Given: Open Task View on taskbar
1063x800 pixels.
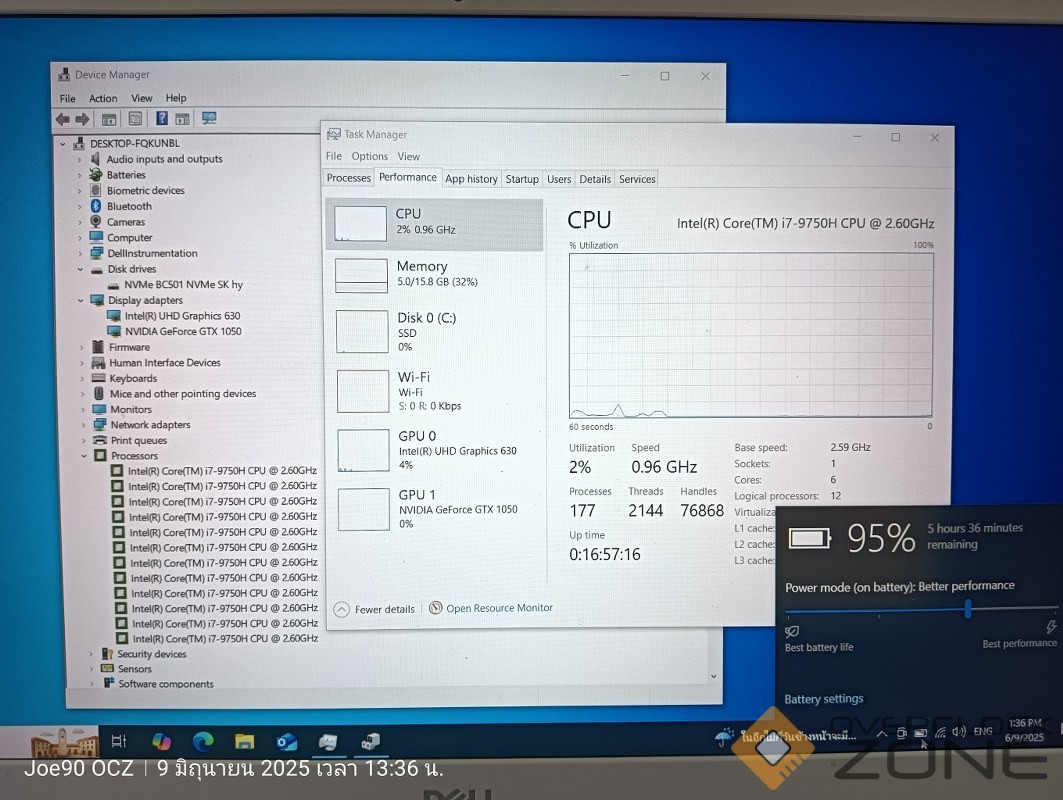Looking at the screenshot, I should pos(119,741).
